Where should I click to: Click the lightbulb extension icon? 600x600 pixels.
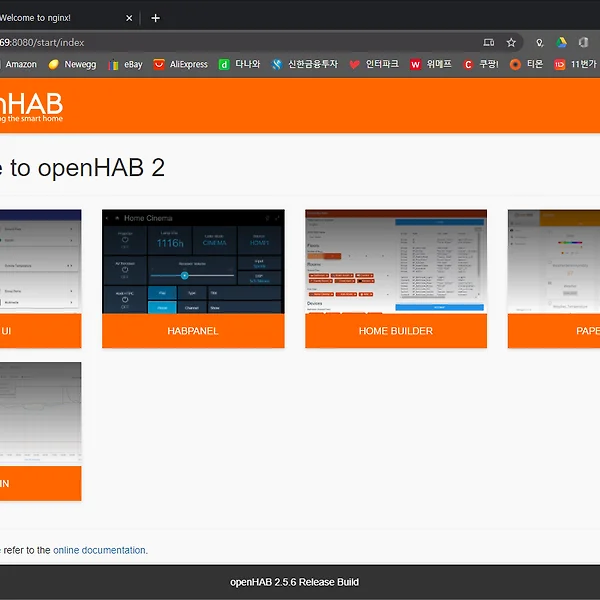pos(540,42)
